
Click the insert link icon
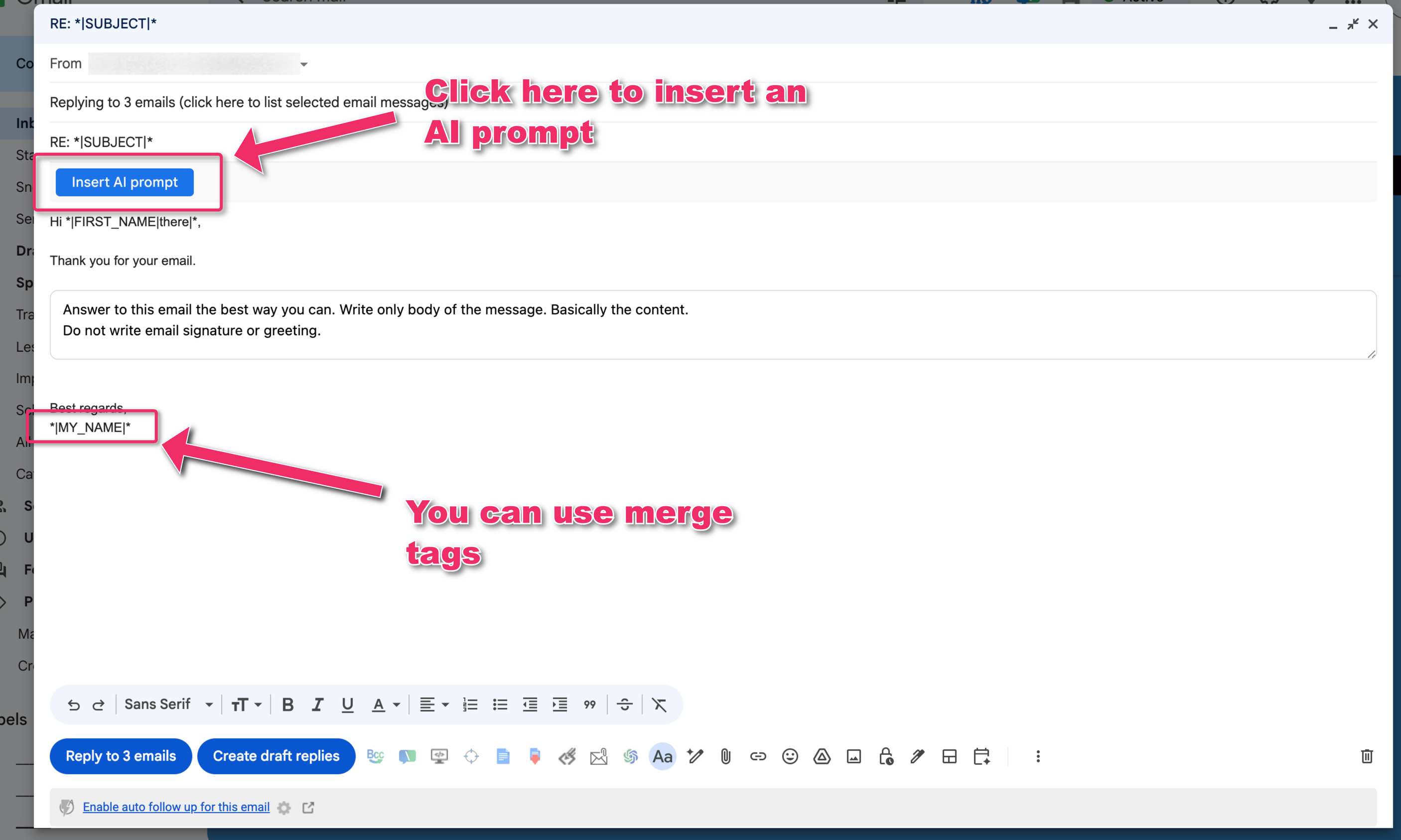pyautogui.click(x=757, y=756)
